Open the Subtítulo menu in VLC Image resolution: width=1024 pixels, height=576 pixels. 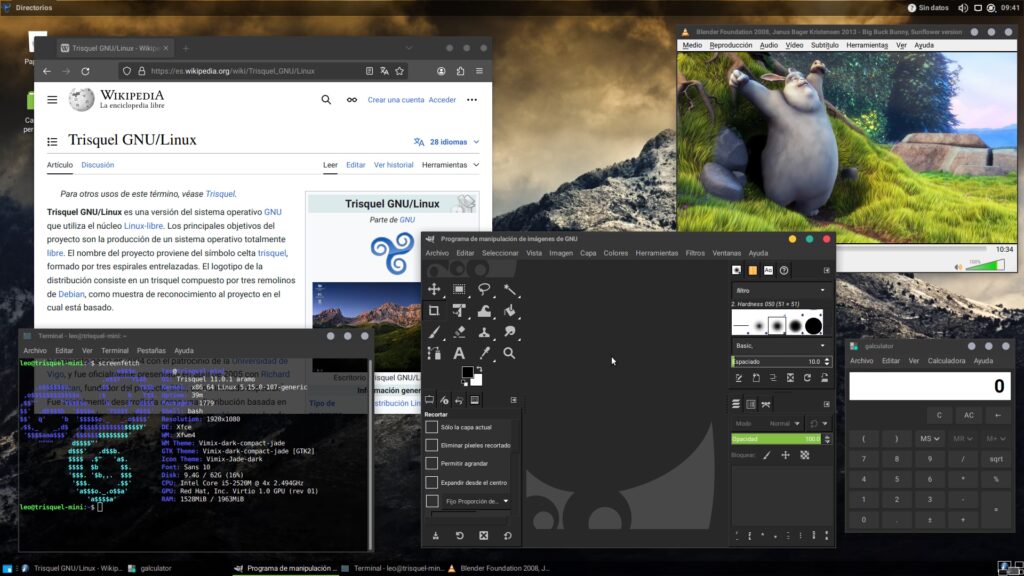[x=825, y=45]
